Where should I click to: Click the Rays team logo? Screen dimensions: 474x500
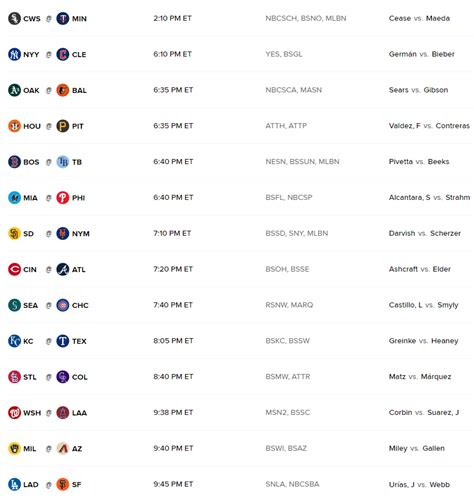63,162
